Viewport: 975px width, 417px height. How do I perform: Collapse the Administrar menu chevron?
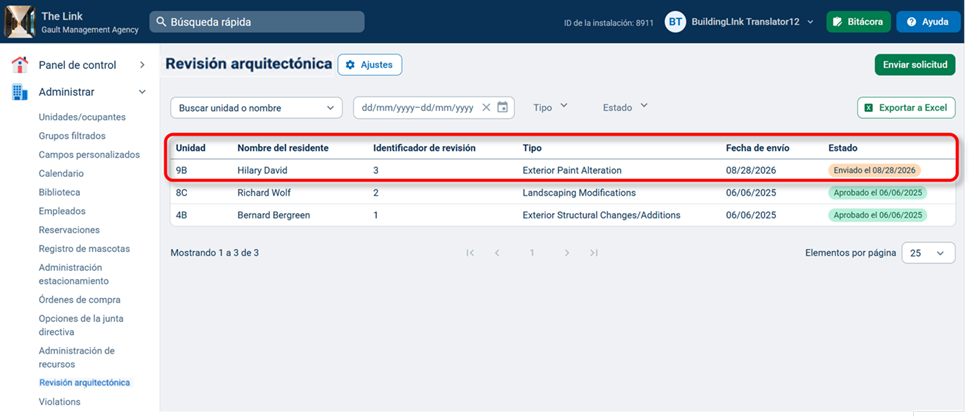[x=142, y=92]
